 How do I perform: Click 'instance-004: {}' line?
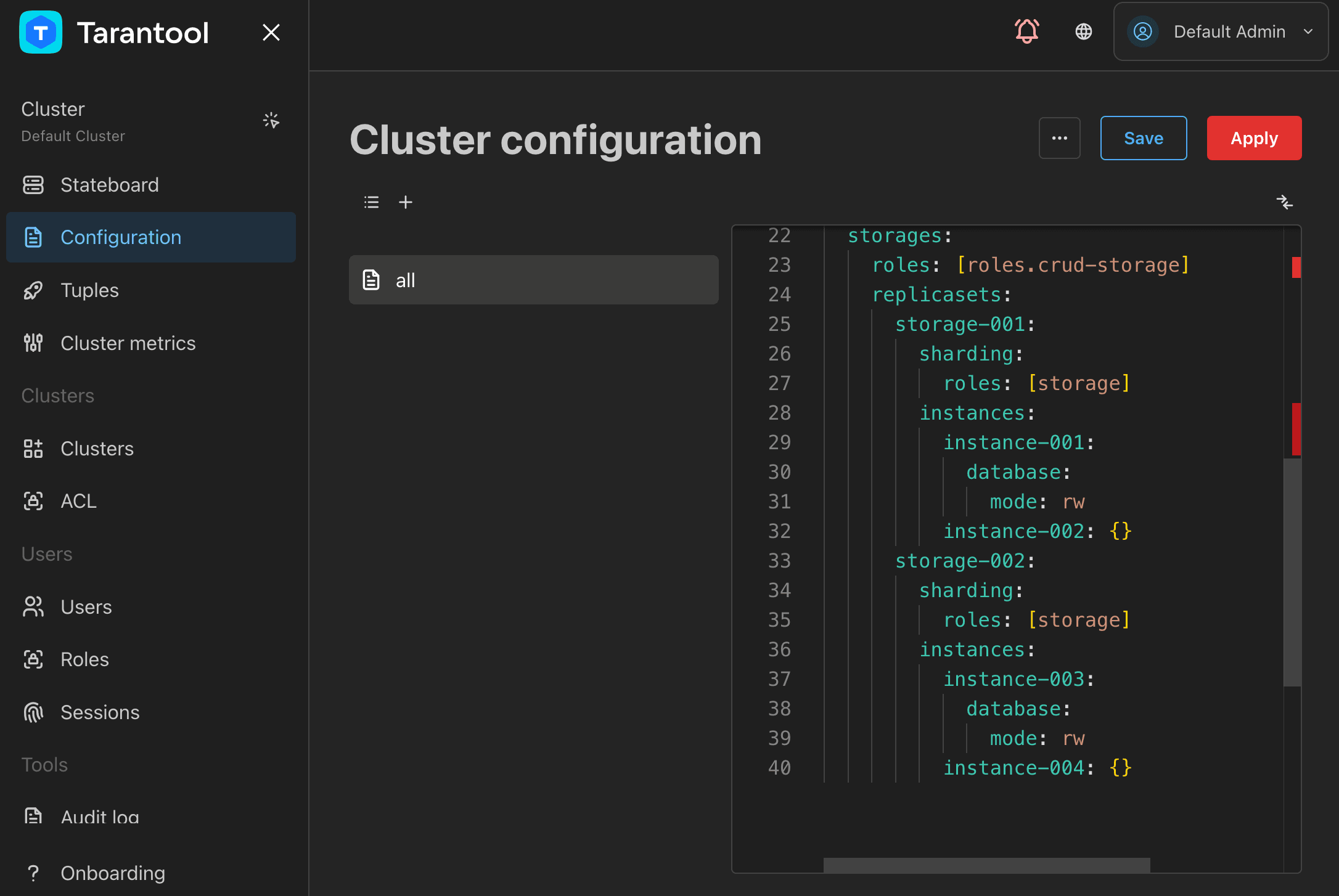pos(1038,768)
